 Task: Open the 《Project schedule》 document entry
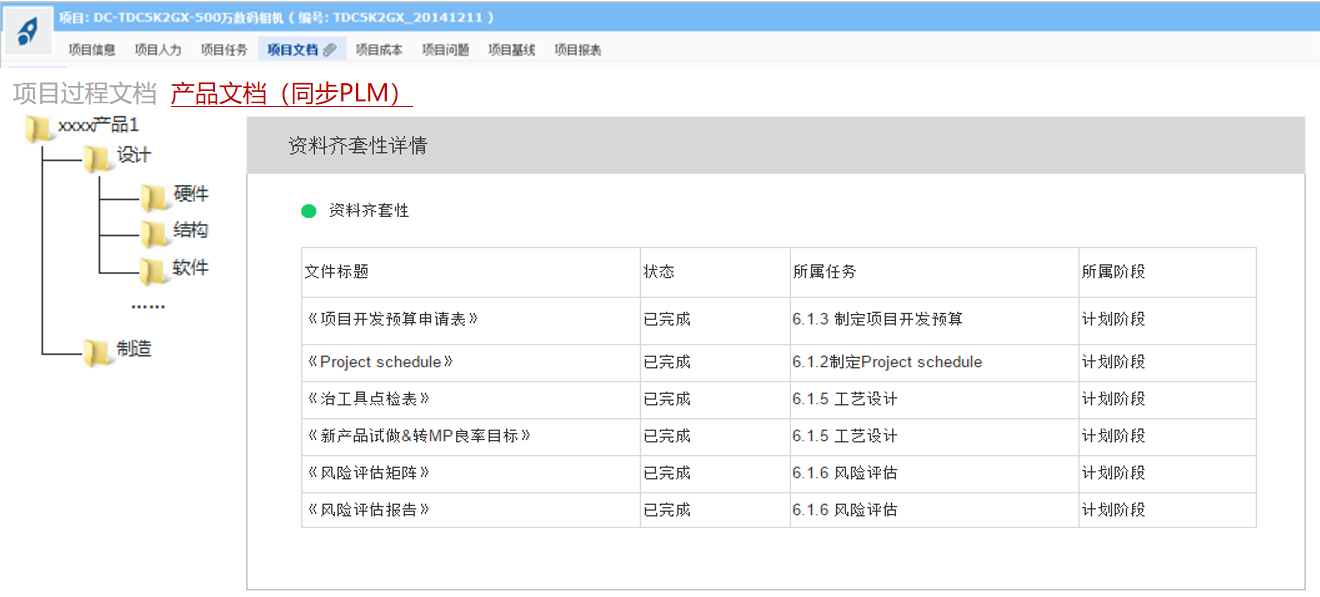coord(380,362)
